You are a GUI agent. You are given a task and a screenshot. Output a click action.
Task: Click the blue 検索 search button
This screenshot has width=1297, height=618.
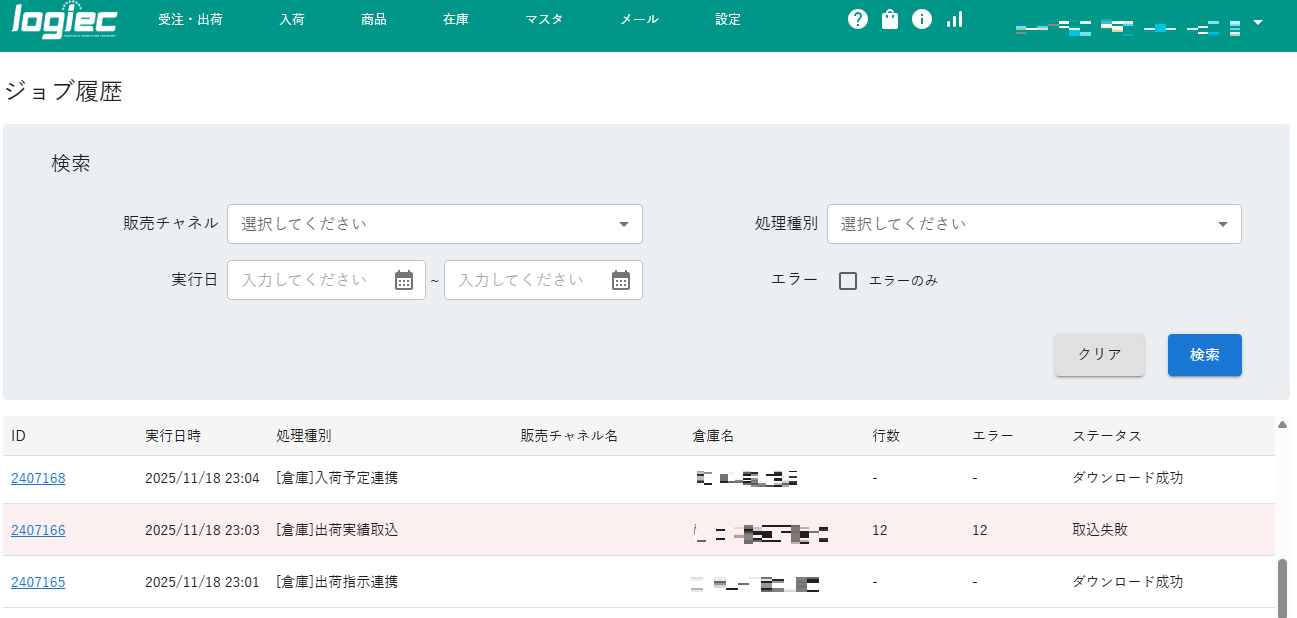coord(1204,355)
